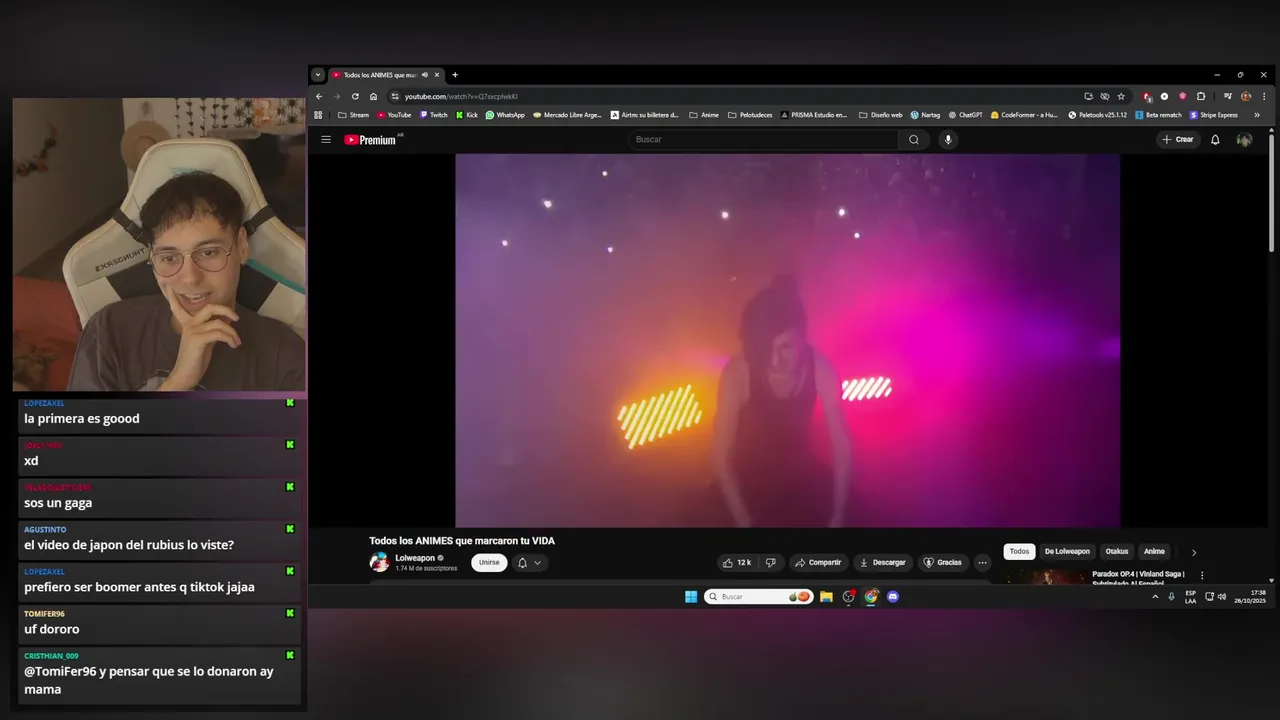Go to the browser home page icon

click(x=373, y=96)
